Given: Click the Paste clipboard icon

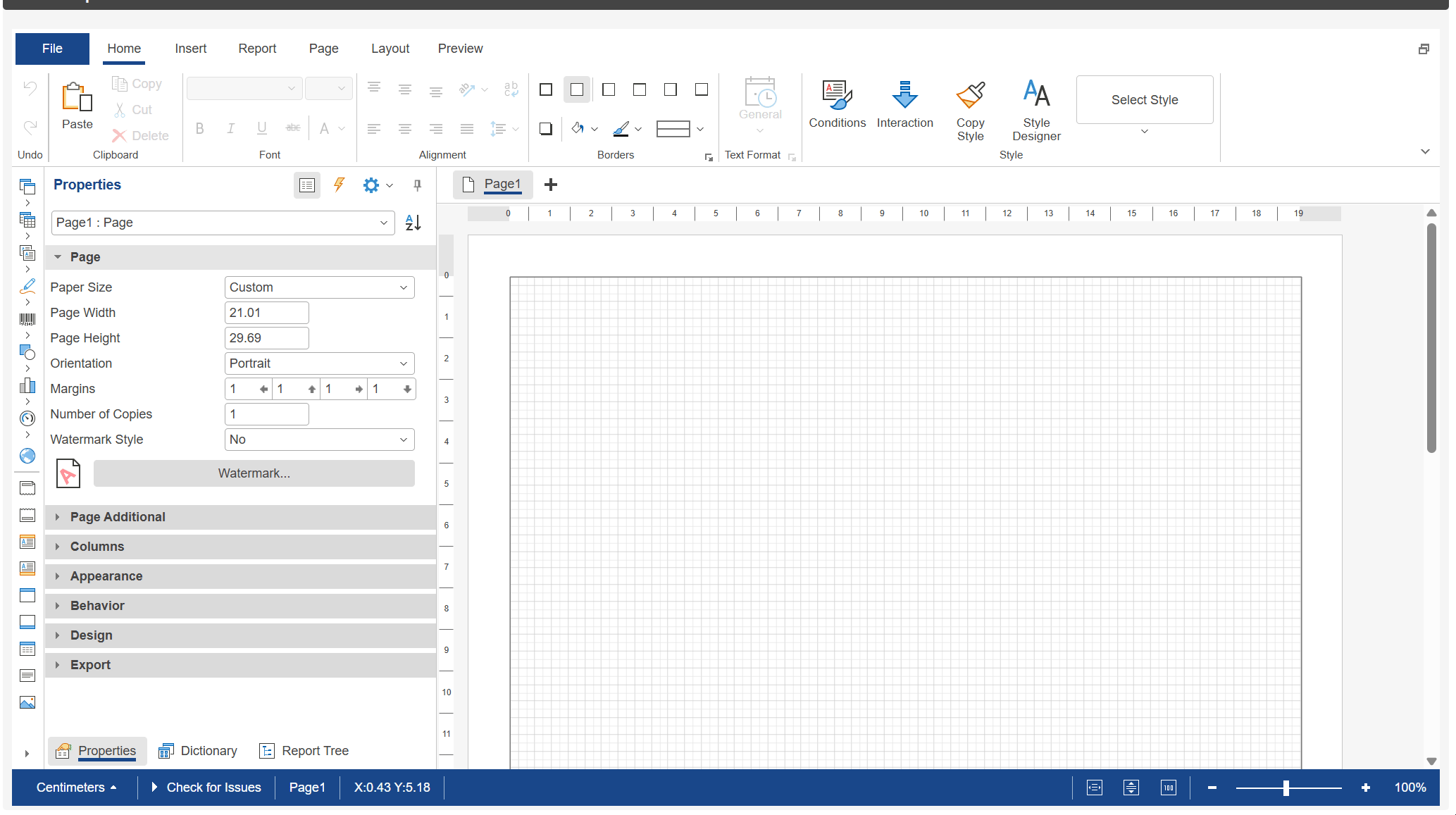Looking at the screenshot, I should 77,97.
